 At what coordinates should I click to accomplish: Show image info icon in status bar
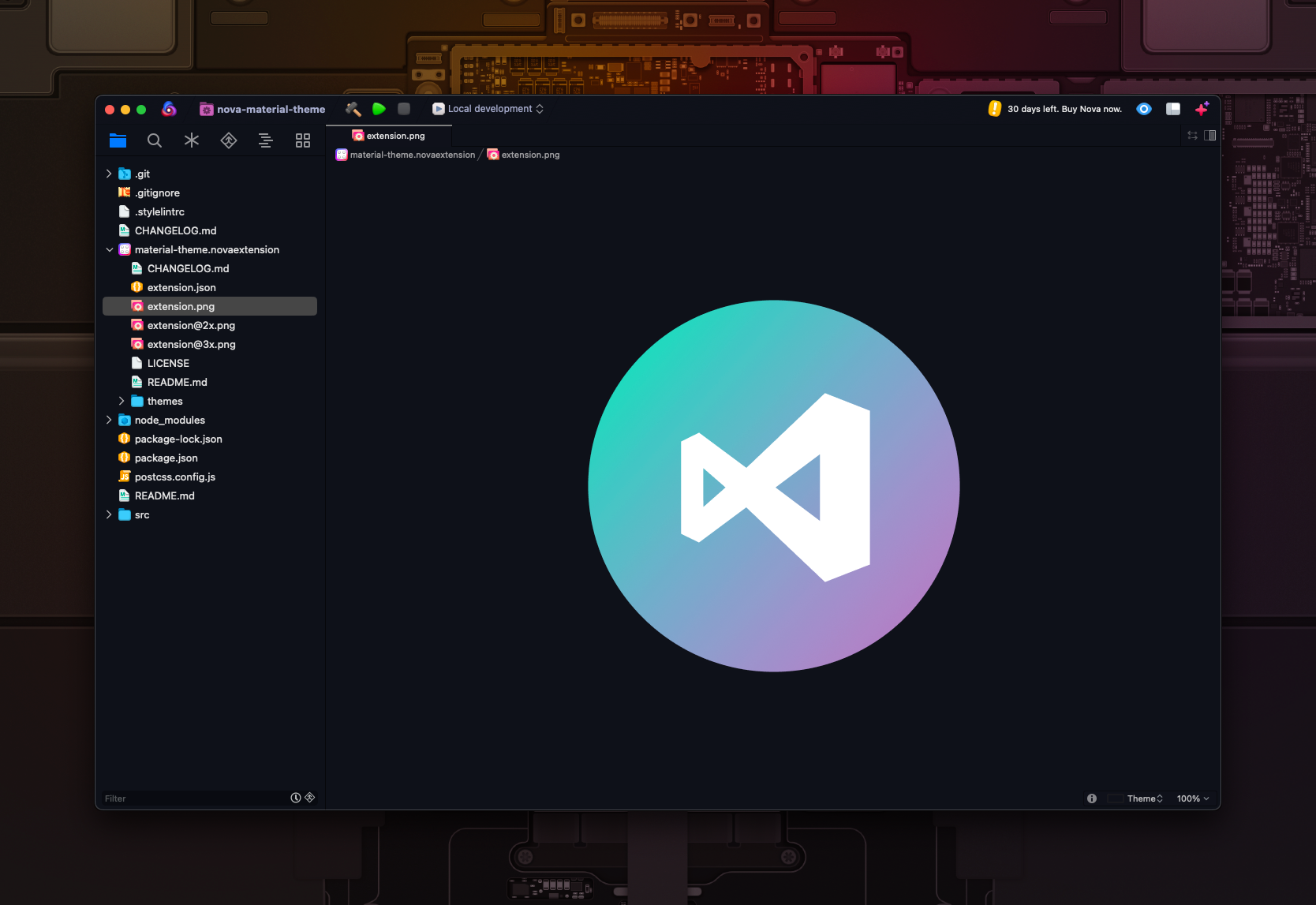[1092, 798]
